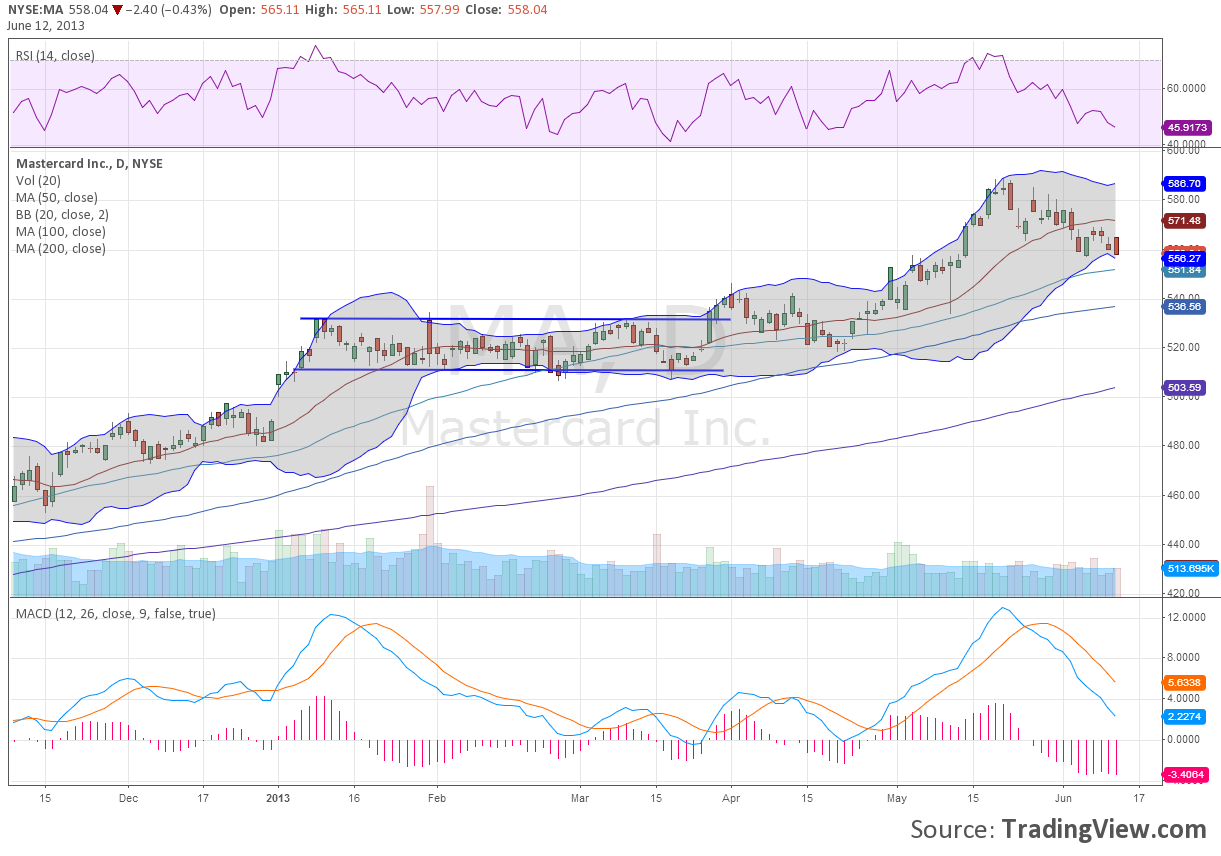The height and width of the screenshot is (856, 1221).
Task: Click the Apr label on time axis
Action: coord(731,799)
